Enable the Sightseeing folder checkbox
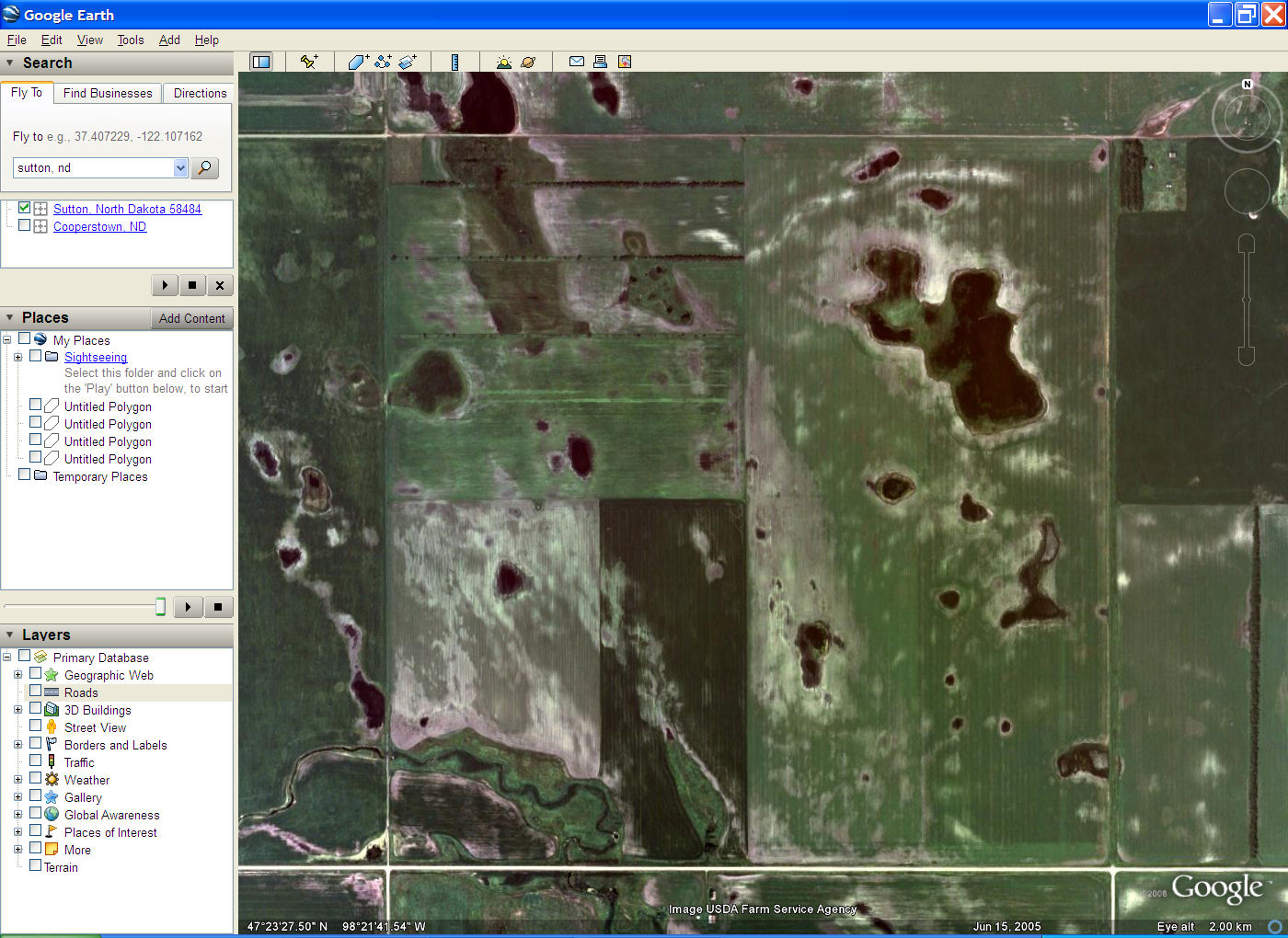Screen dimensions: 1288x938 pos(35,356)
